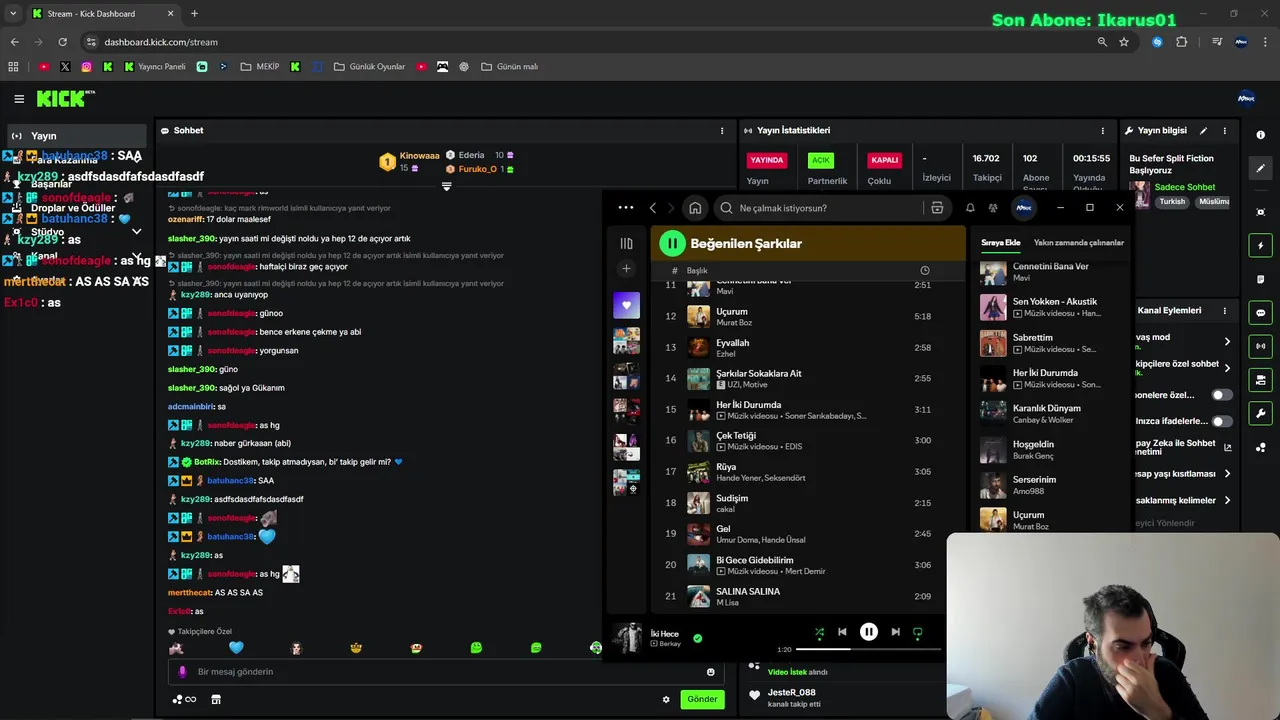1280x720 pixels.
Task: Open Spotify notifications bell
Action: [x=970, y=208]
